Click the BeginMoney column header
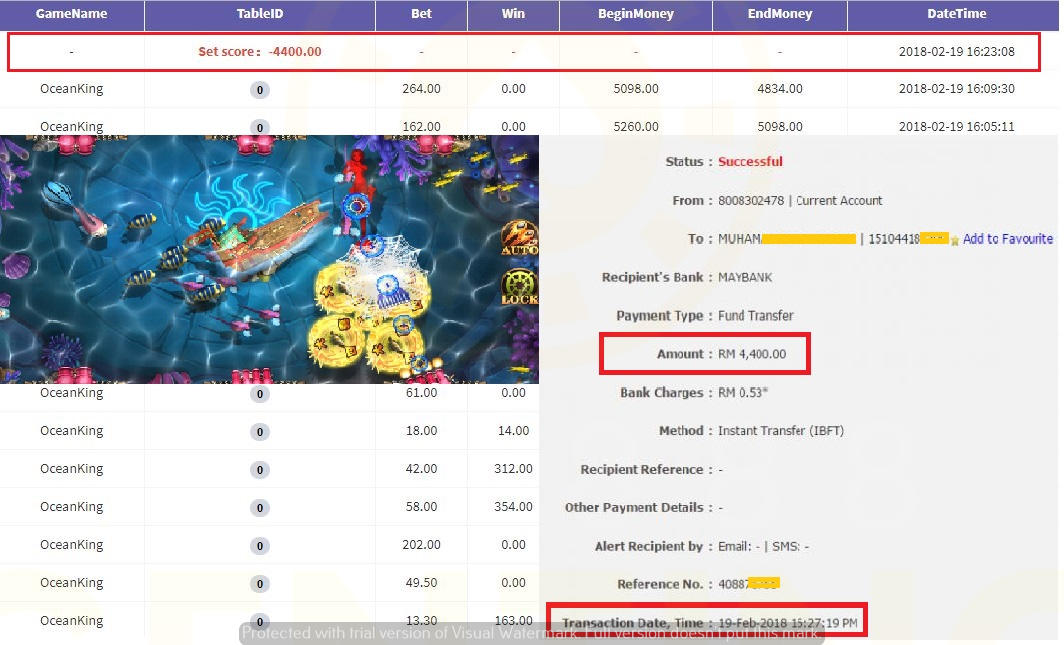Screen dimensions: 1064x645 636,15
